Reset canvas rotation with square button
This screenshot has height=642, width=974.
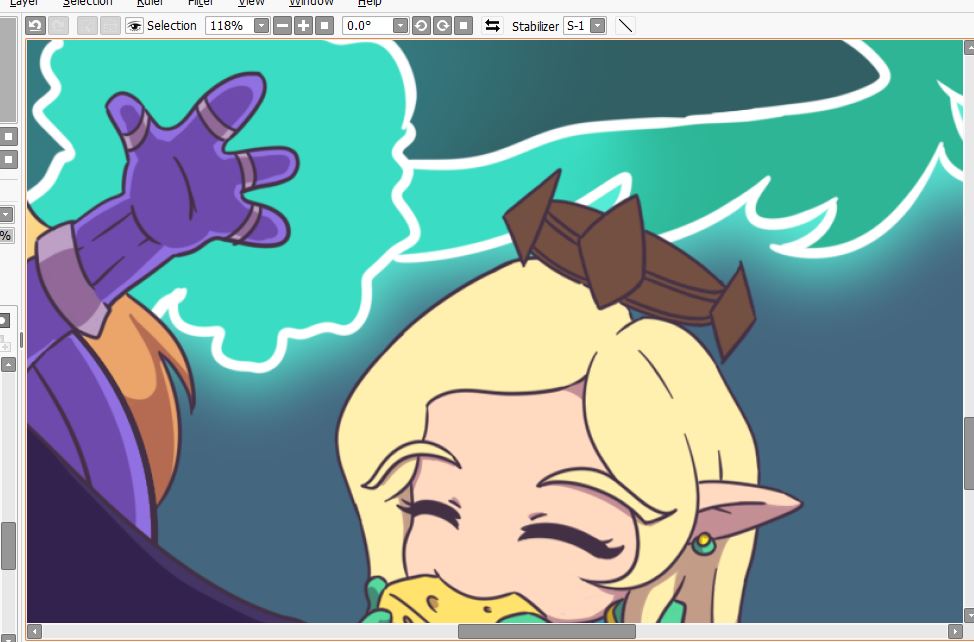463,25
